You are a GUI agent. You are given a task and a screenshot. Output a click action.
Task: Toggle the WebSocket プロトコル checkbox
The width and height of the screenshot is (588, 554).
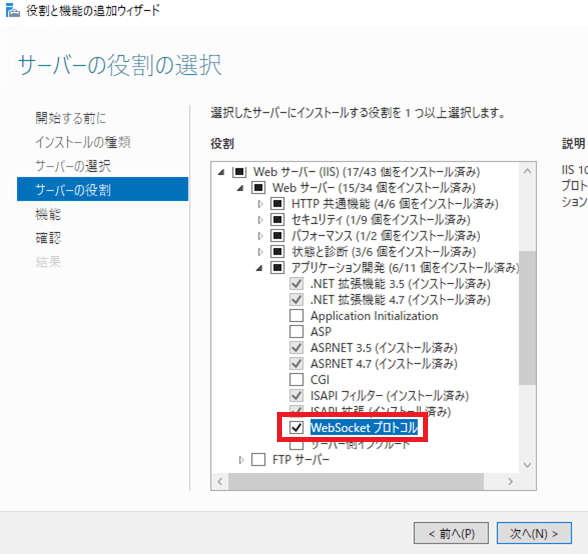tap(296, 427)
